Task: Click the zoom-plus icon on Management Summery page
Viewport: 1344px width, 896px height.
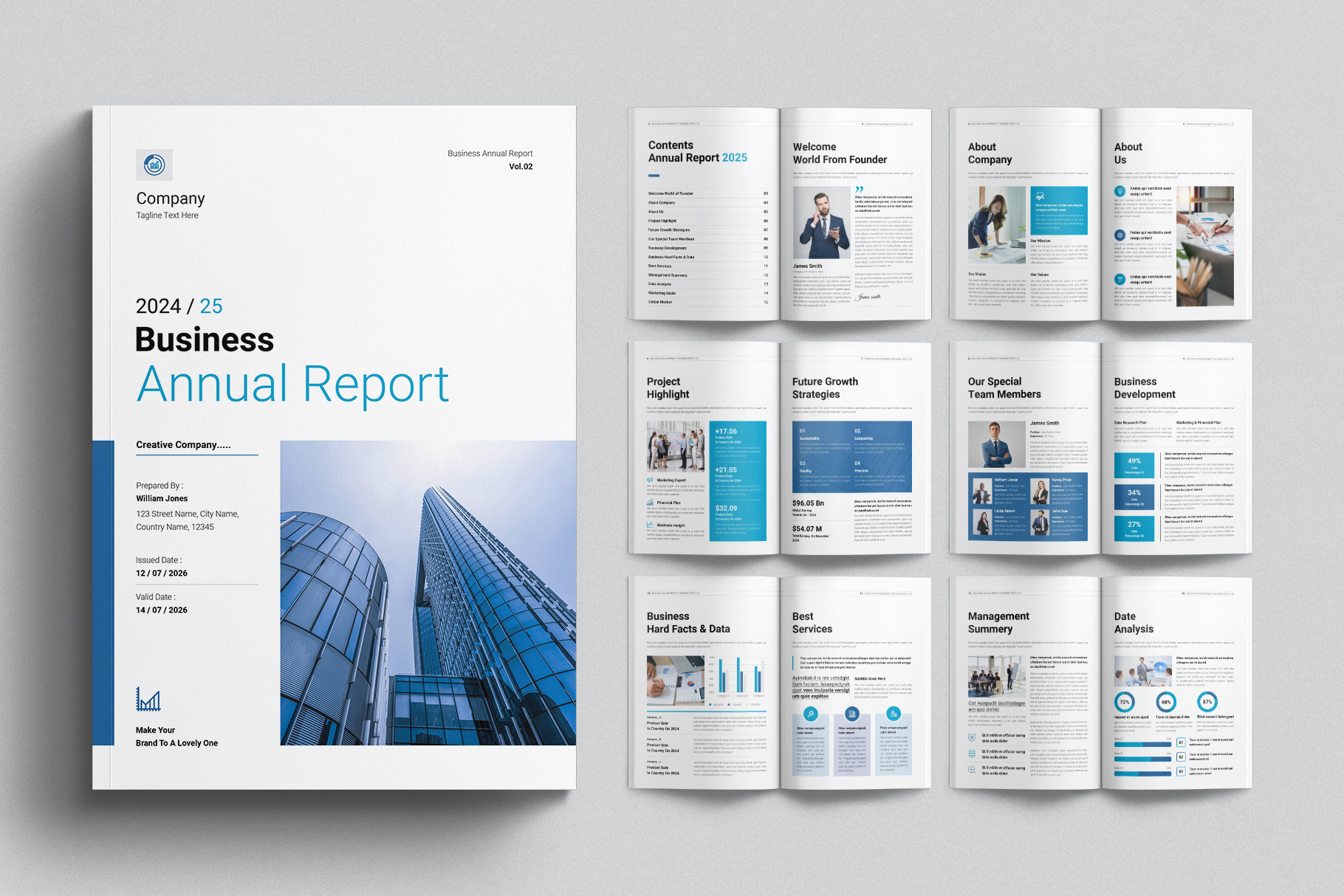Action: point(972,770)
